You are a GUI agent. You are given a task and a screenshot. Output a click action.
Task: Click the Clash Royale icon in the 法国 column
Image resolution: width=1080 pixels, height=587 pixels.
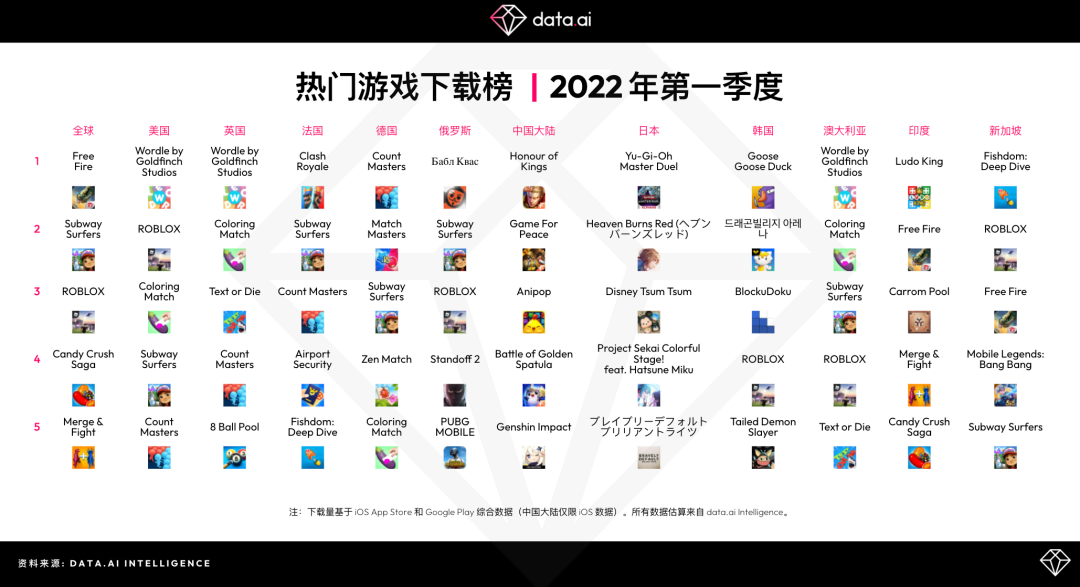[311, 197]
